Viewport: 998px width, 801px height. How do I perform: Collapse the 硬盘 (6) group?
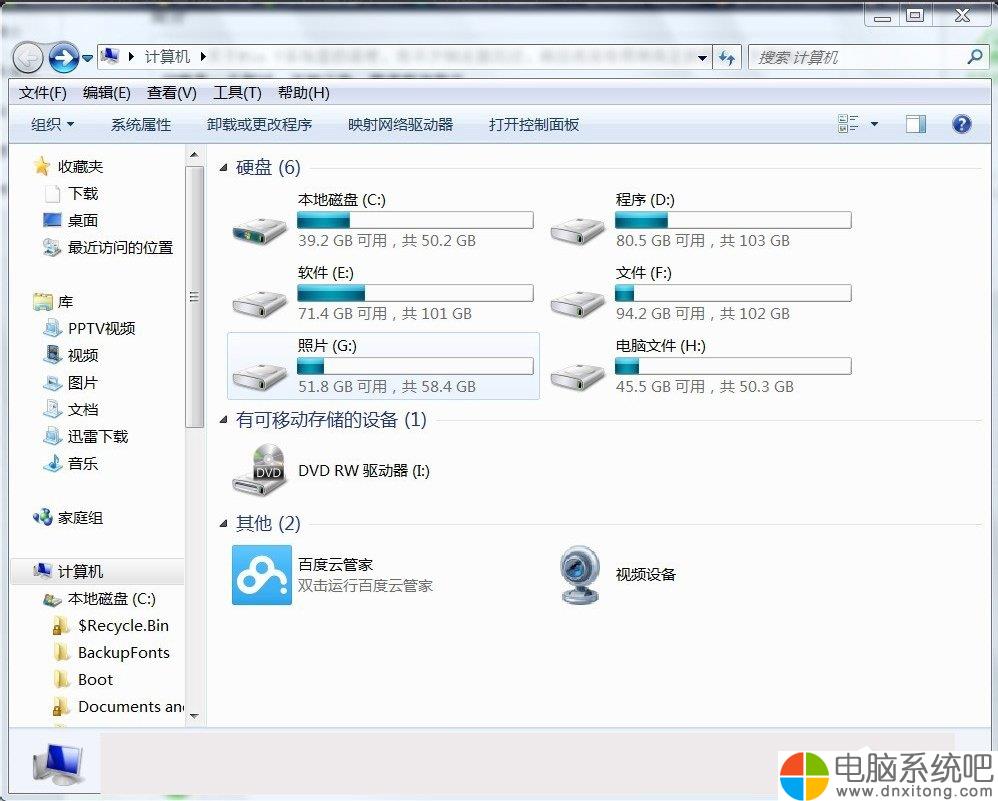(223, 168)
